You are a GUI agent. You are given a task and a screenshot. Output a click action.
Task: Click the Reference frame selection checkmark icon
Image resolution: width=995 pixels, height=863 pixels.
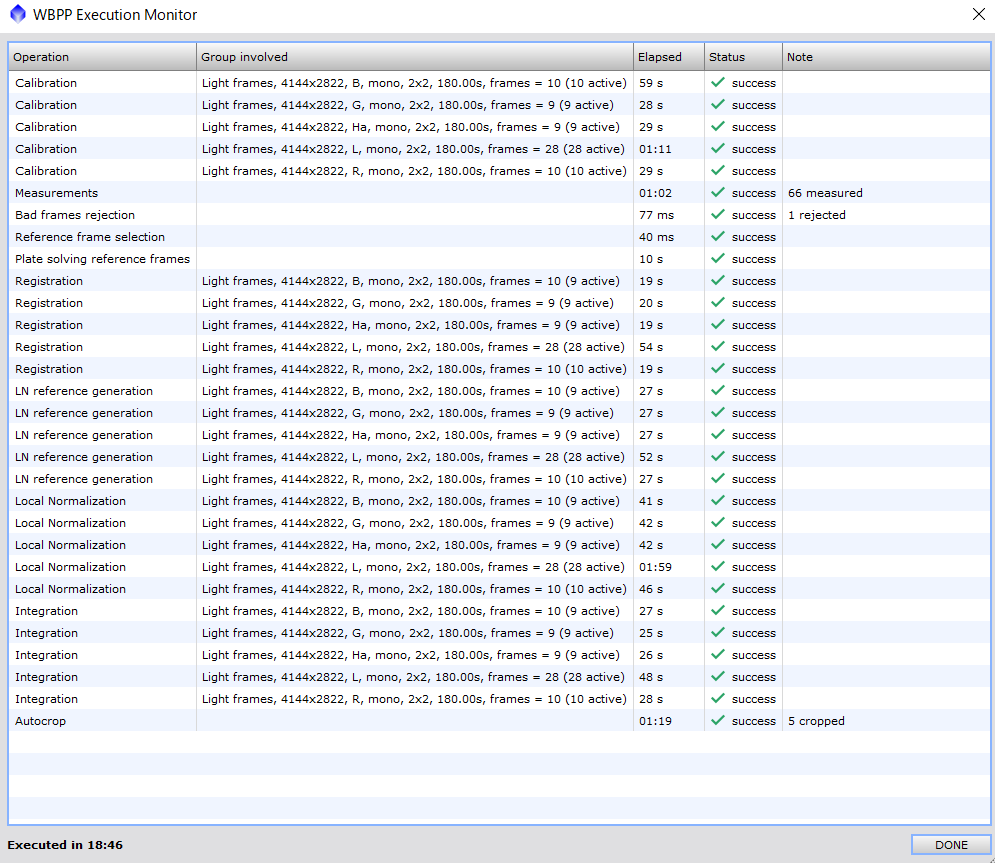coord(718,236)
